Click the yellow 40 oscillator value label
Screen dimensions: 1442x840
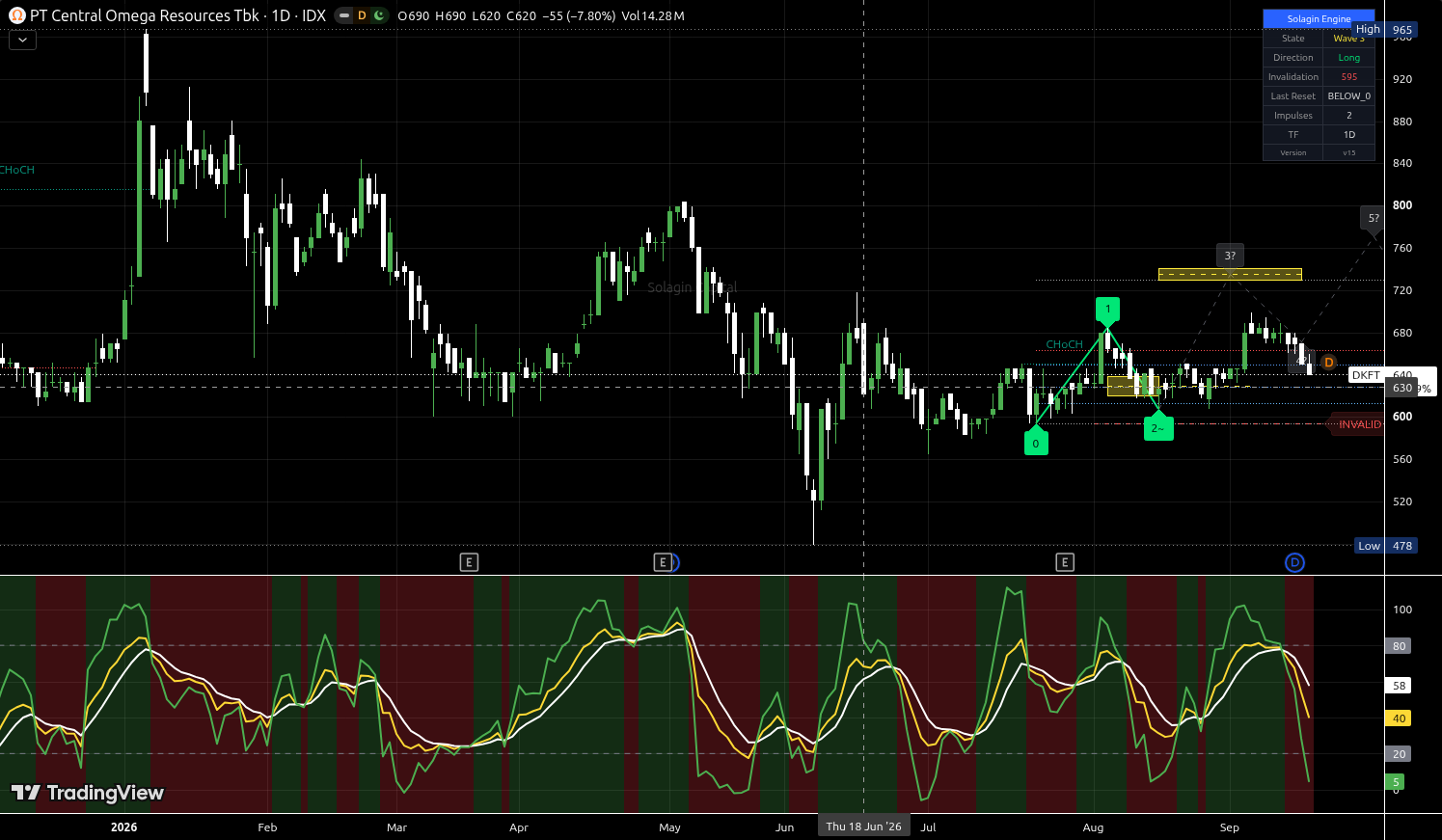[x=1399, y=718]
